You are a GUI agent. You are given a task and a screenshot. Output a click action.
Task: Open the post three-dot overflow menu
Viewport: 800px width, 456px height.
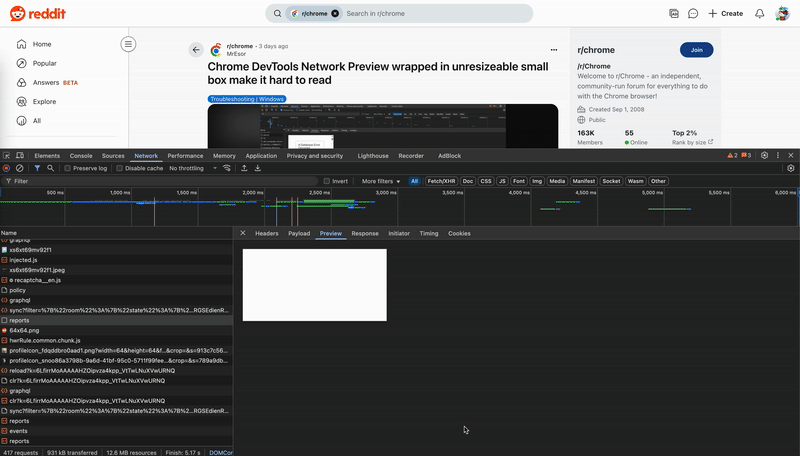click(x=554, y=50)
